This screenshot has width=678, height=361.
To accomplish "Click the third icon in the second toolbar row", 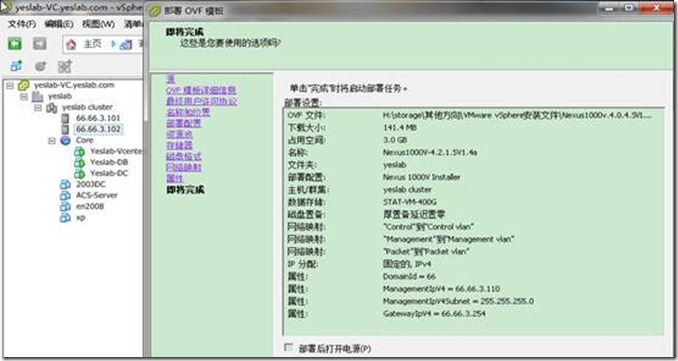I will tap(65, 66).
